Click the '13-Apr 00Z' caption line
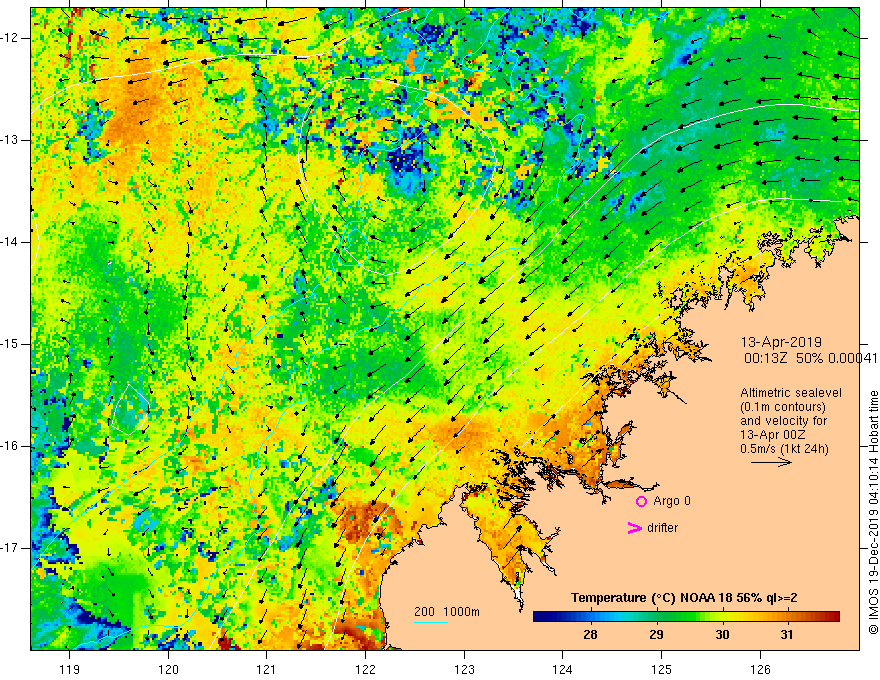This screenshot has width=880, height=680. (771, 435)
